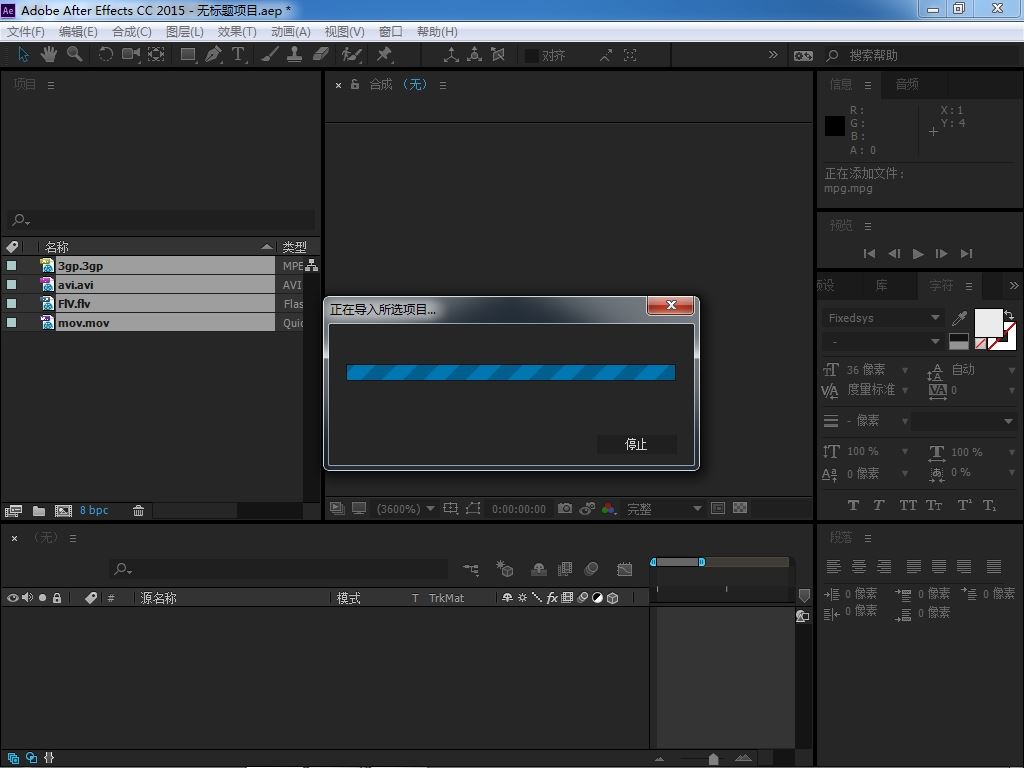Create a new folder in Project panel
The width and height of the screenshot is (1024, 768).
coord(39,511)
